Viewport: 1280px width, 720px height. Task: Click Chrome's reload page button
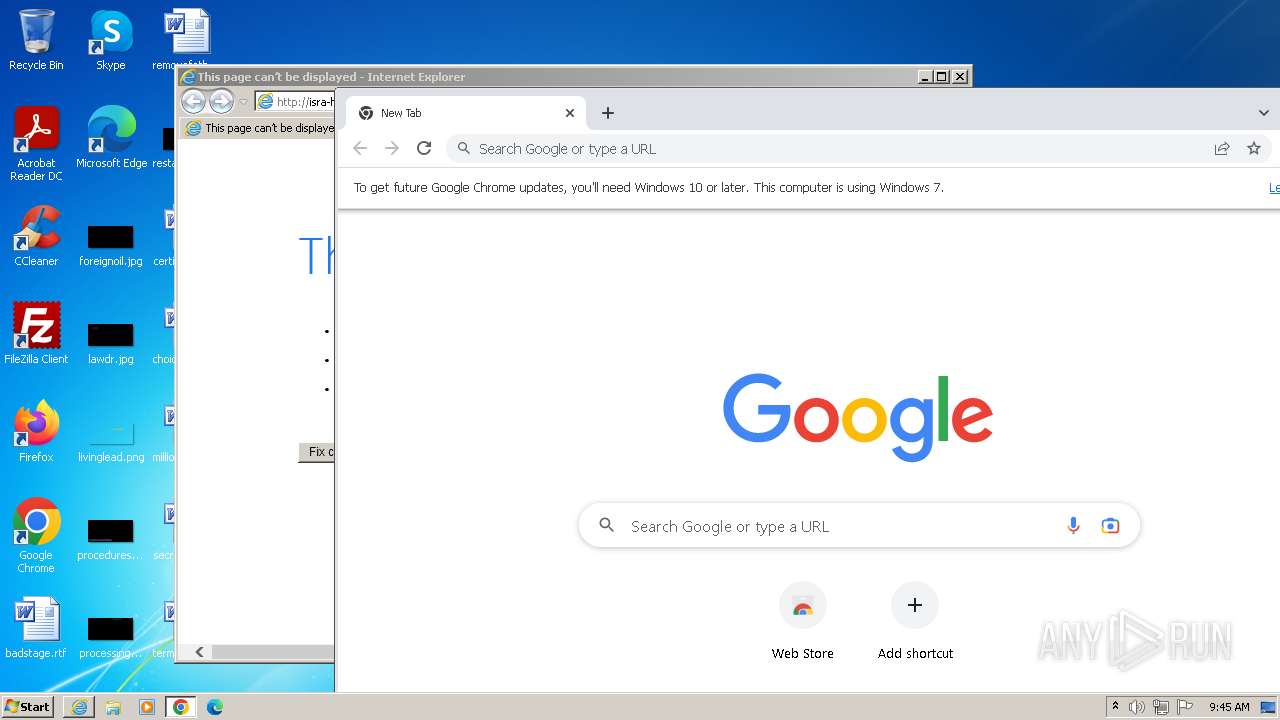click(x=424, y=148)
